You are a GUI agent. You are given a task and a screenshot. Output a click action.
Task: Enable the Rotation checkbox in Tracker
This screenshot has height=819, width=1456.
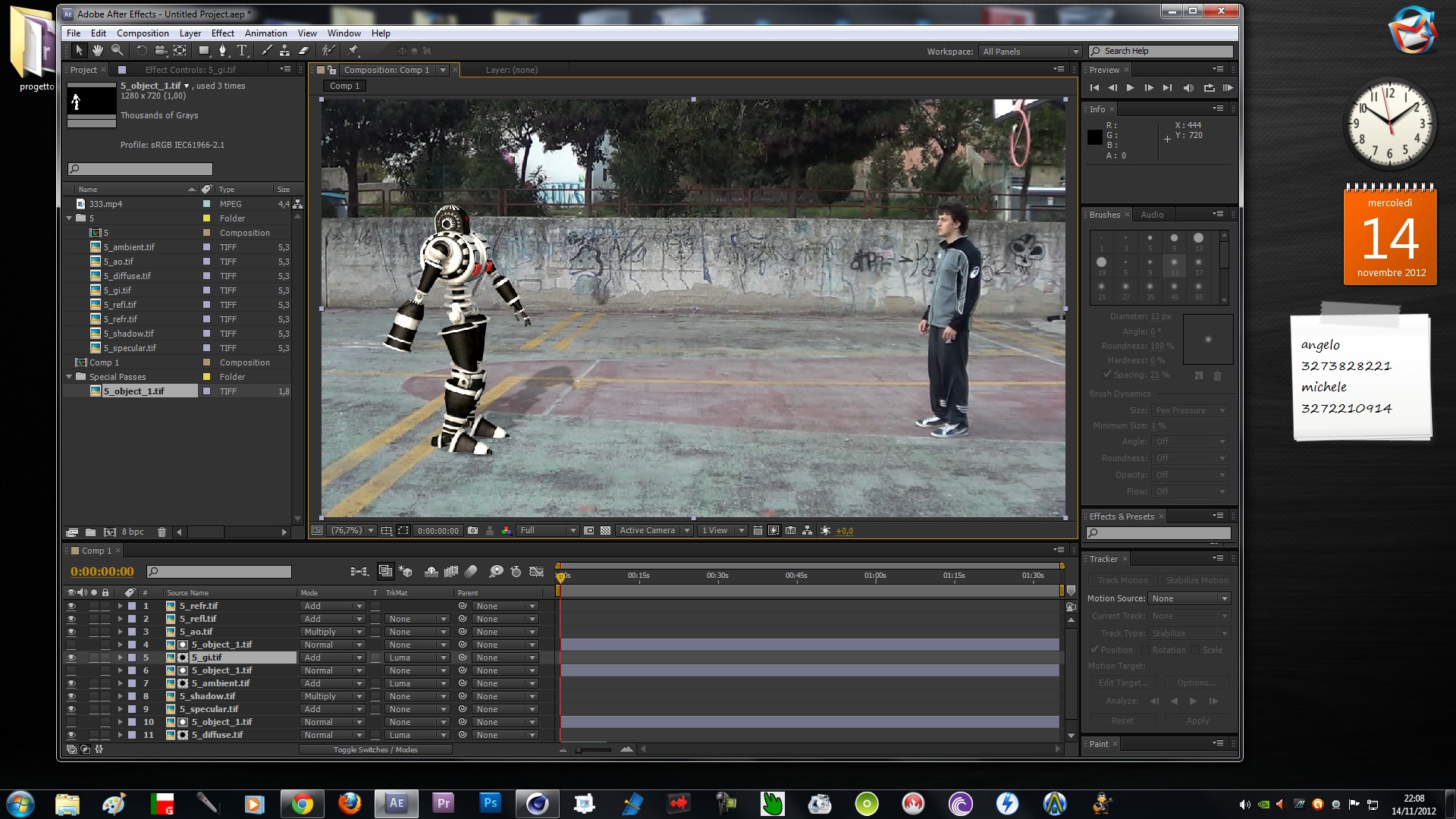pos(1145,650)
